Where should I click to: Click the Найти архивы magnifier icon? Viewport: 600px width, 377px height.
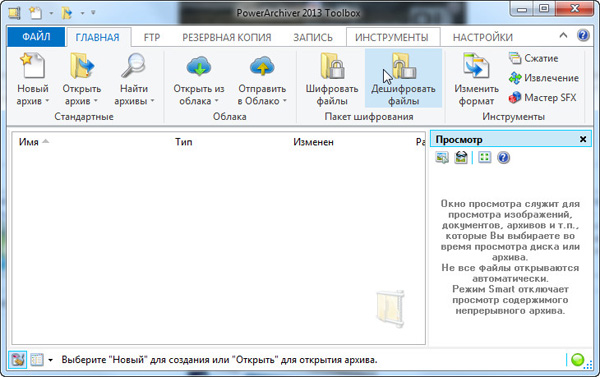[x=133, y=65]
